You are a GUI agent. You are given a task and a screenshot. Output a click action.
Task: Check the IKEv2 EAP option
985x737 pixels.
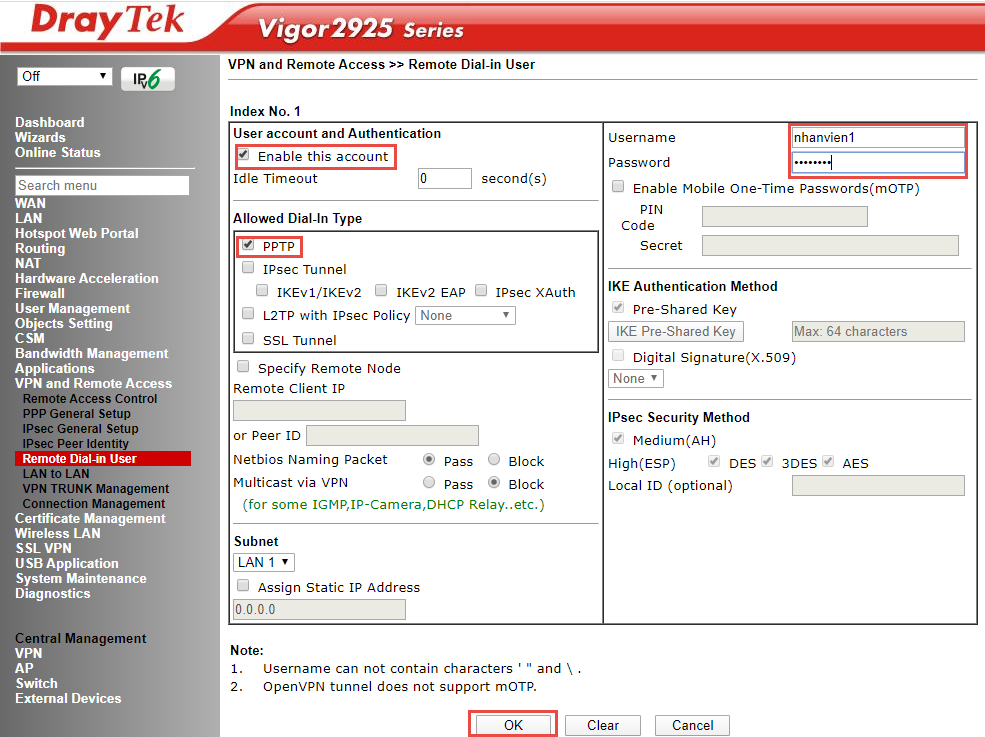[x=381, y=291]
